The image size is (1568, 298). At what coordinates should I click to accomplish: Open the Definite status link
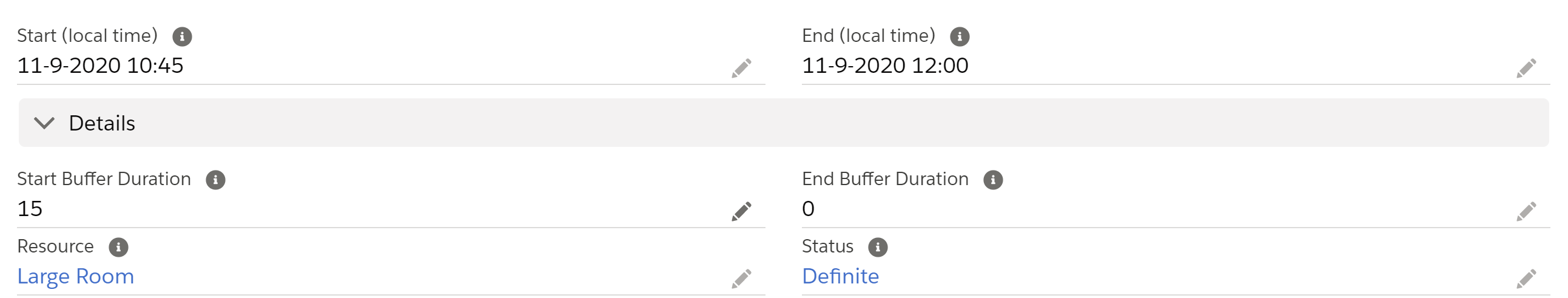pos(840,276)
